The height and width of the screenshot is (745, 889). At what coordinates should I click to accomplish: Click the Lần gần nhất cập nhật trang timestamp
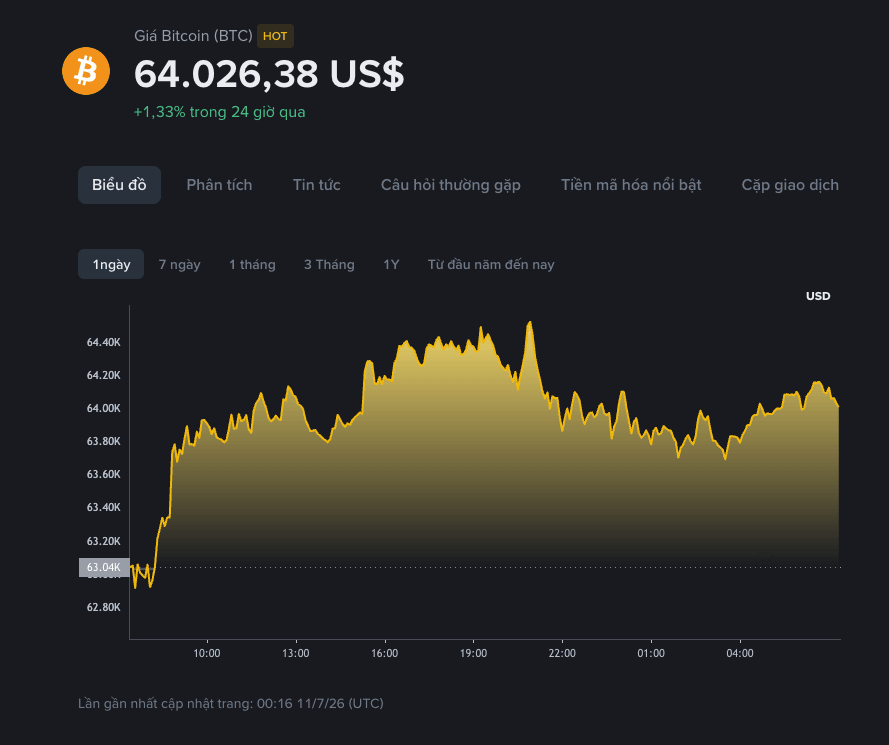click(231, 704)
